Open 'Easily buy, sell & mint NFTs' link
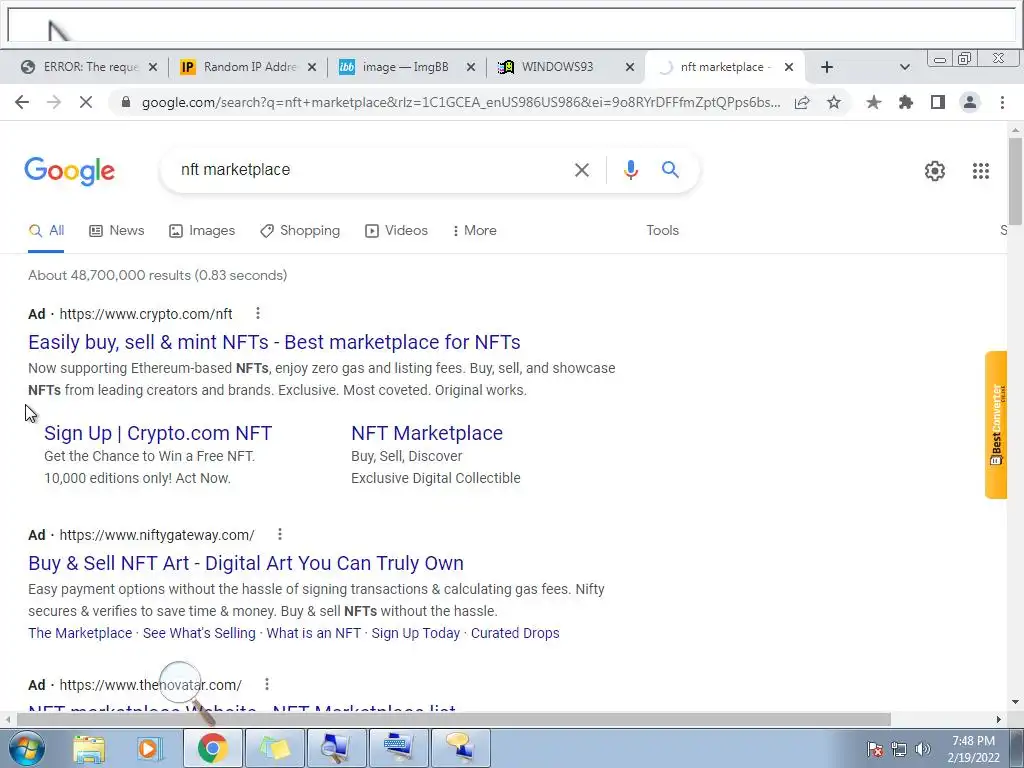This screenshot has width=1024, height=768. click(274, 342)
